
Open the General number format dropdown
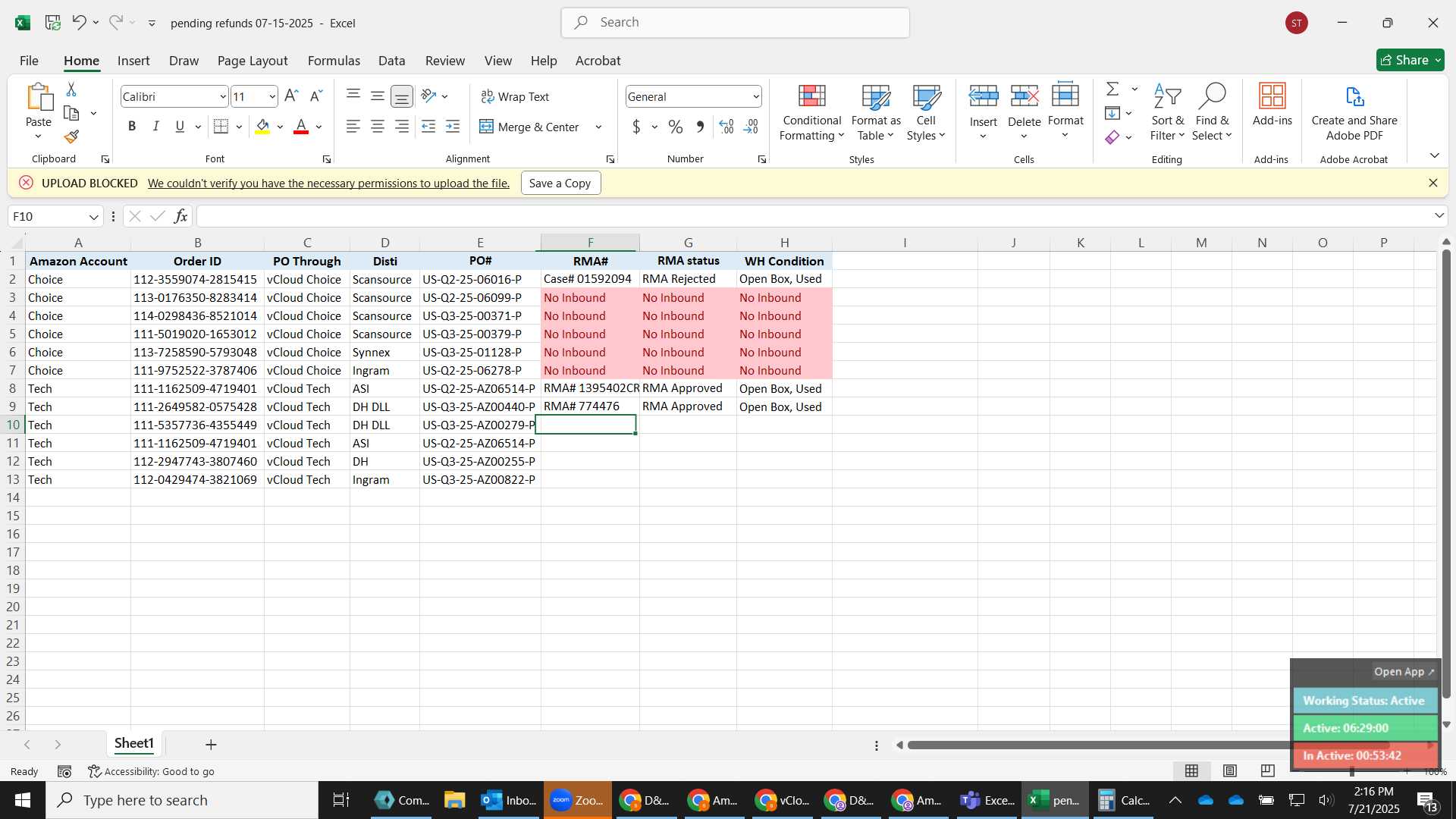[x=756, y=96]
